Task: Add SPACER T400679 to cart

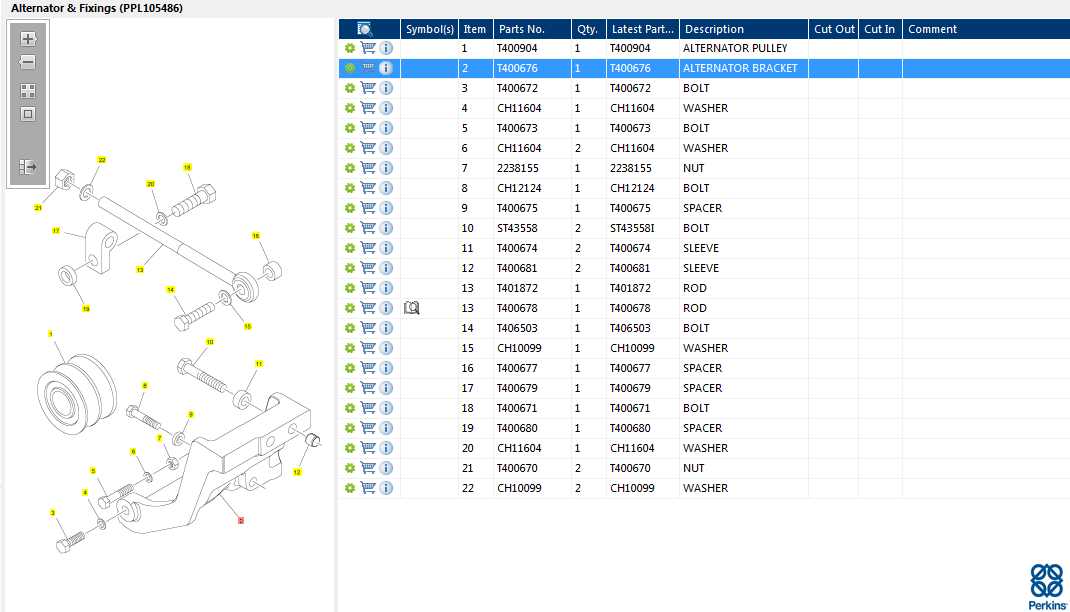Action: click(368, 388)
